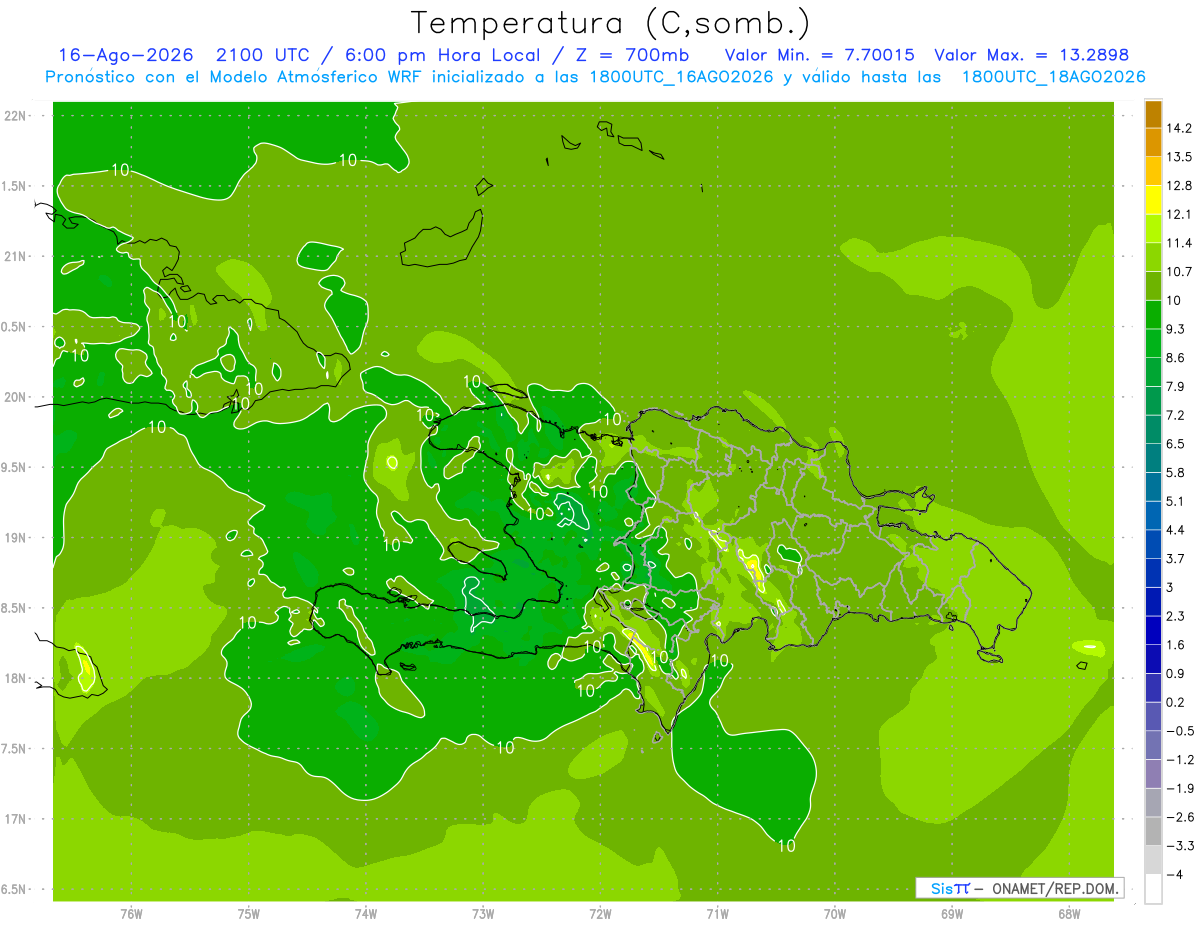
Task: Click the '70W' longitude axis label
Action: click(x=834, y=913)
